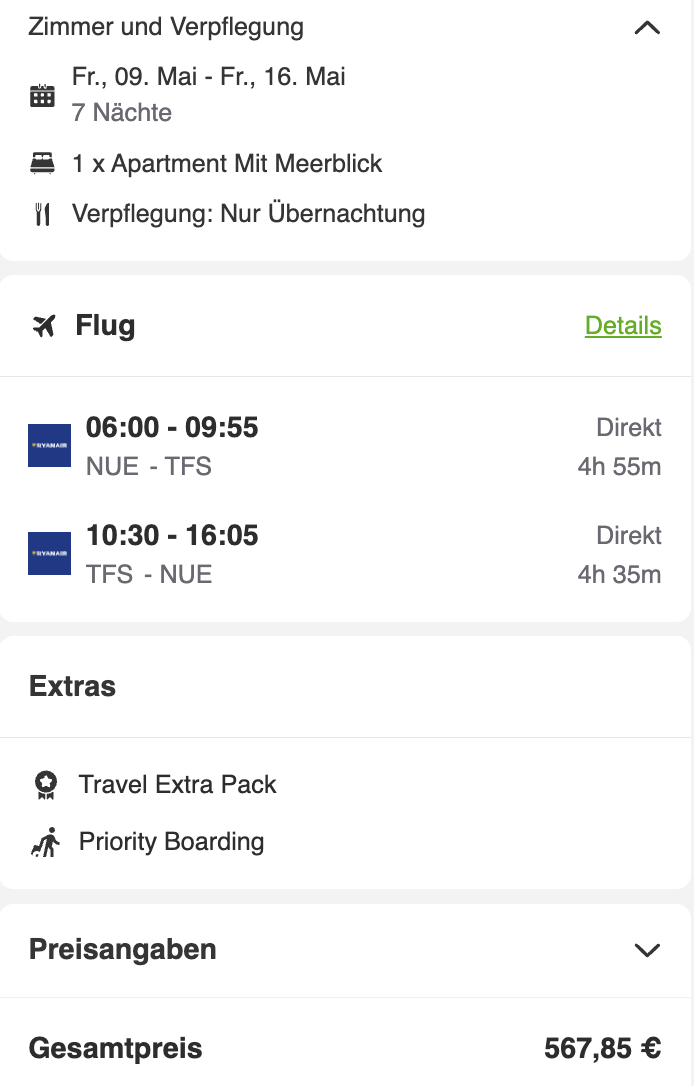Click the Priority Boarding traveler icon

tap(46, 842)
